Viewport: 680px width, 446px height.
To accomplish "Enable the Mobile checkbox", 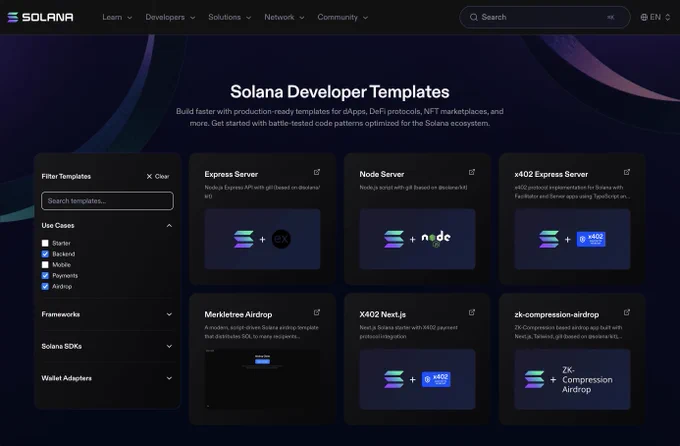I will point(45,265).
